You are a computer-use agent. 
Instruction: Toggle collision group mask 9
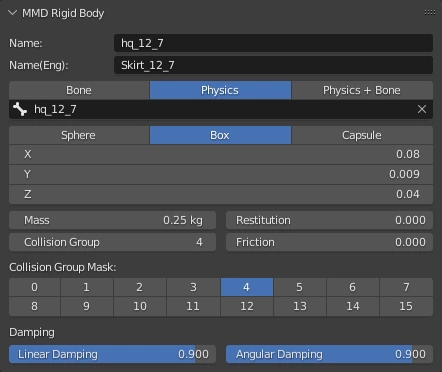[87, 306]
